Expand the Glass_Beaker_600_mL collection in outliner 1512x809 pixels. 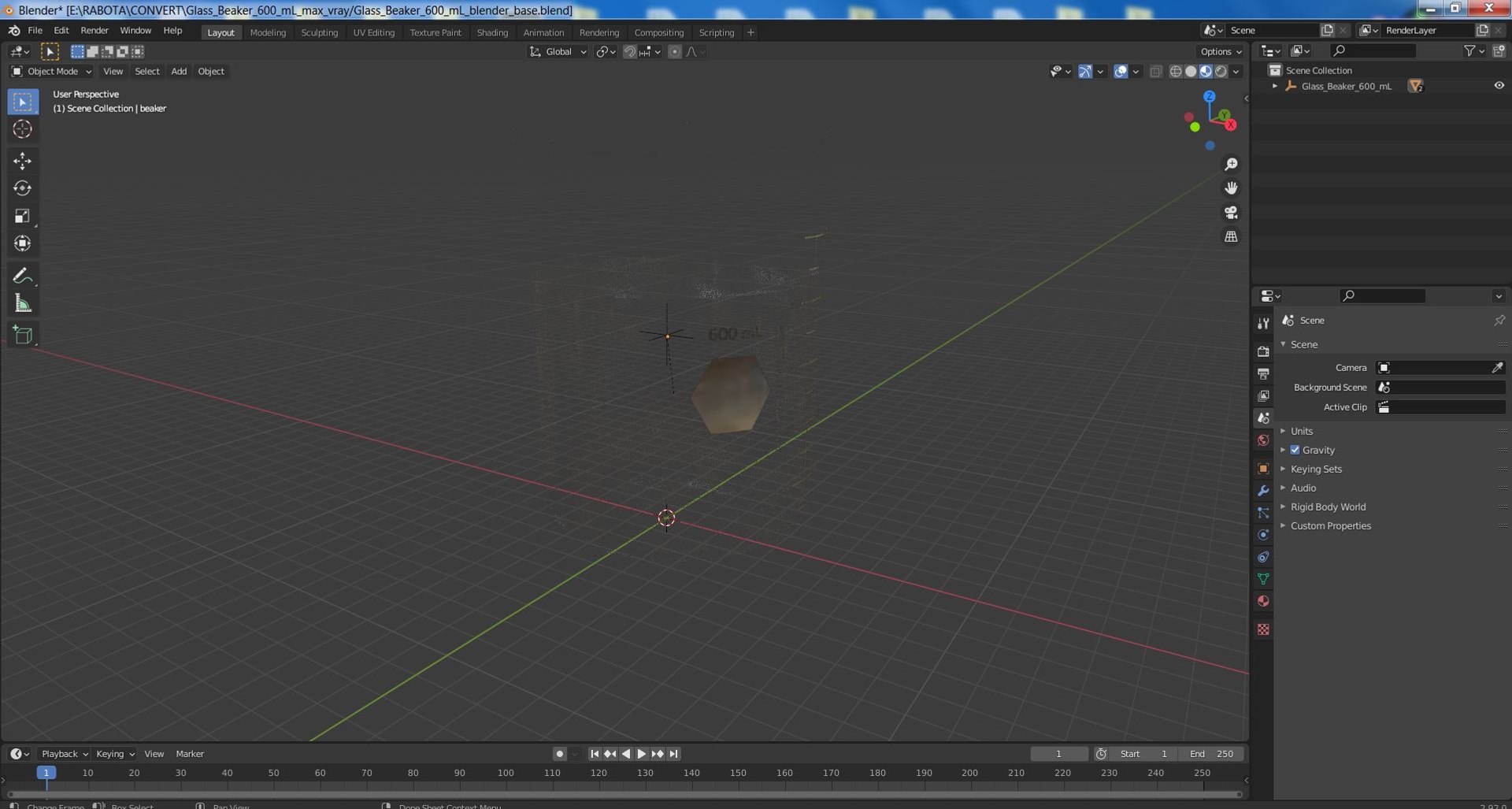(x=1275, y=86)
